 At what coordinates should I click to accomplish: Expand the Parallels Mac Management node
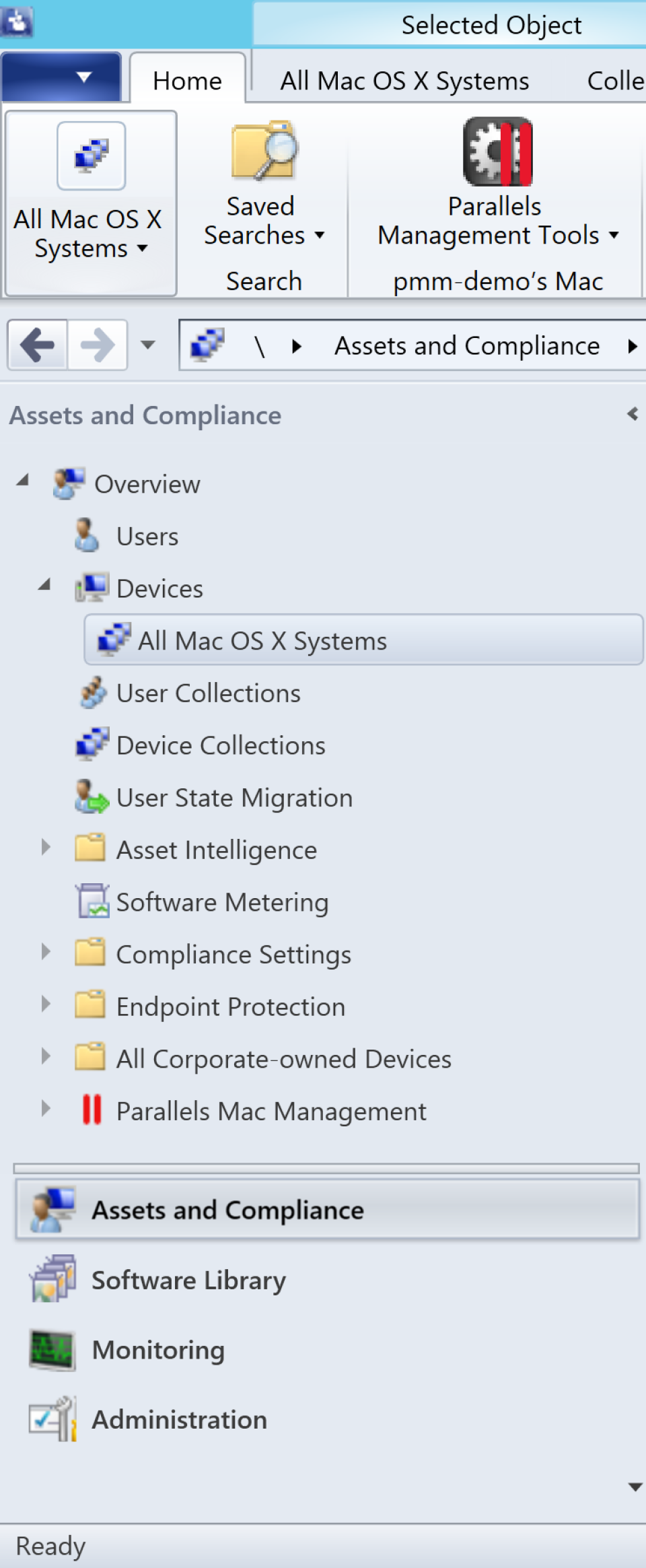click(x=46, y=1108)
